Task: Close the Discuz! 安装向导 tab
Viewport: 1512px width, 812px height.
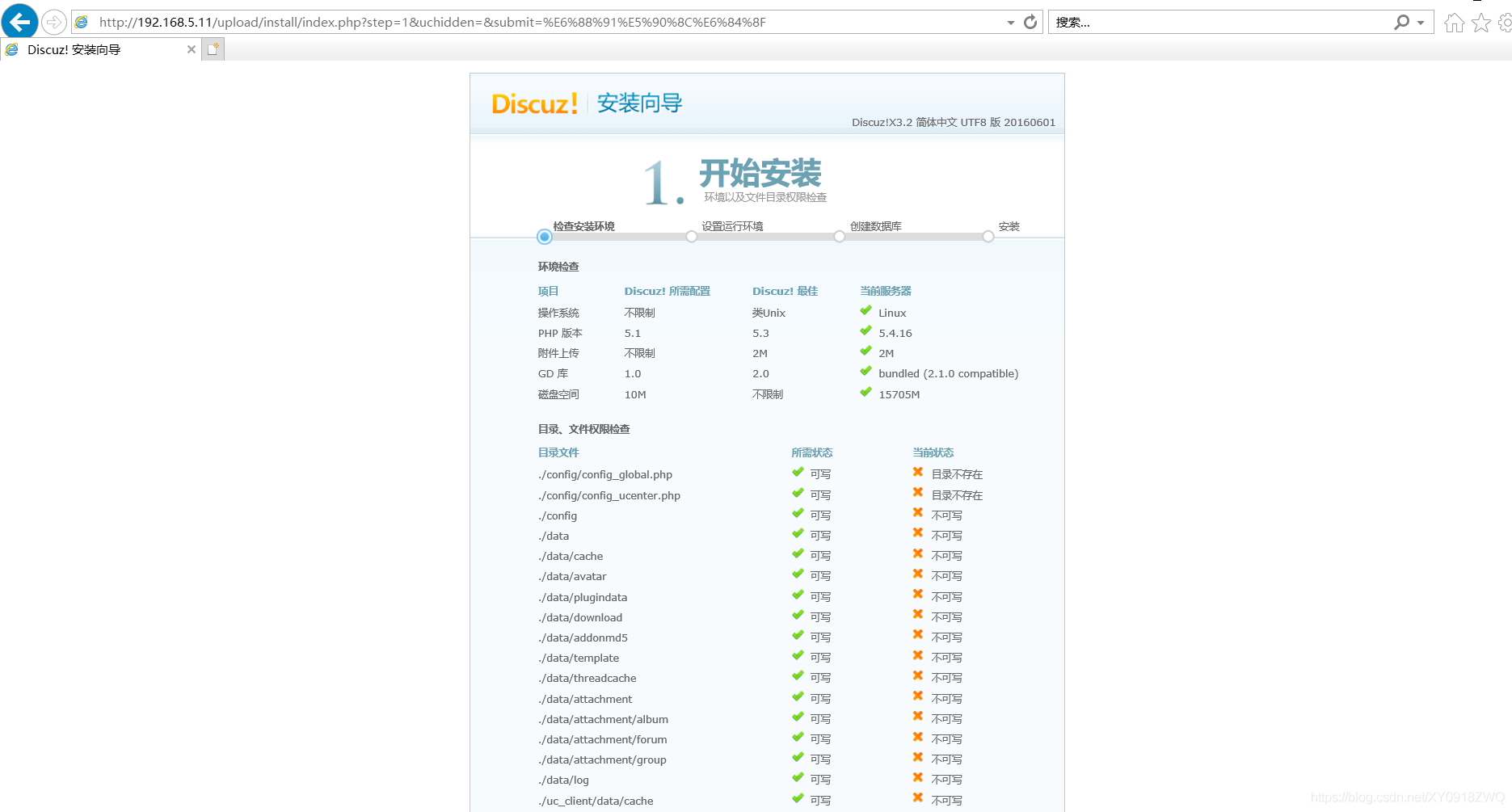Action: (x=192, y=49)
